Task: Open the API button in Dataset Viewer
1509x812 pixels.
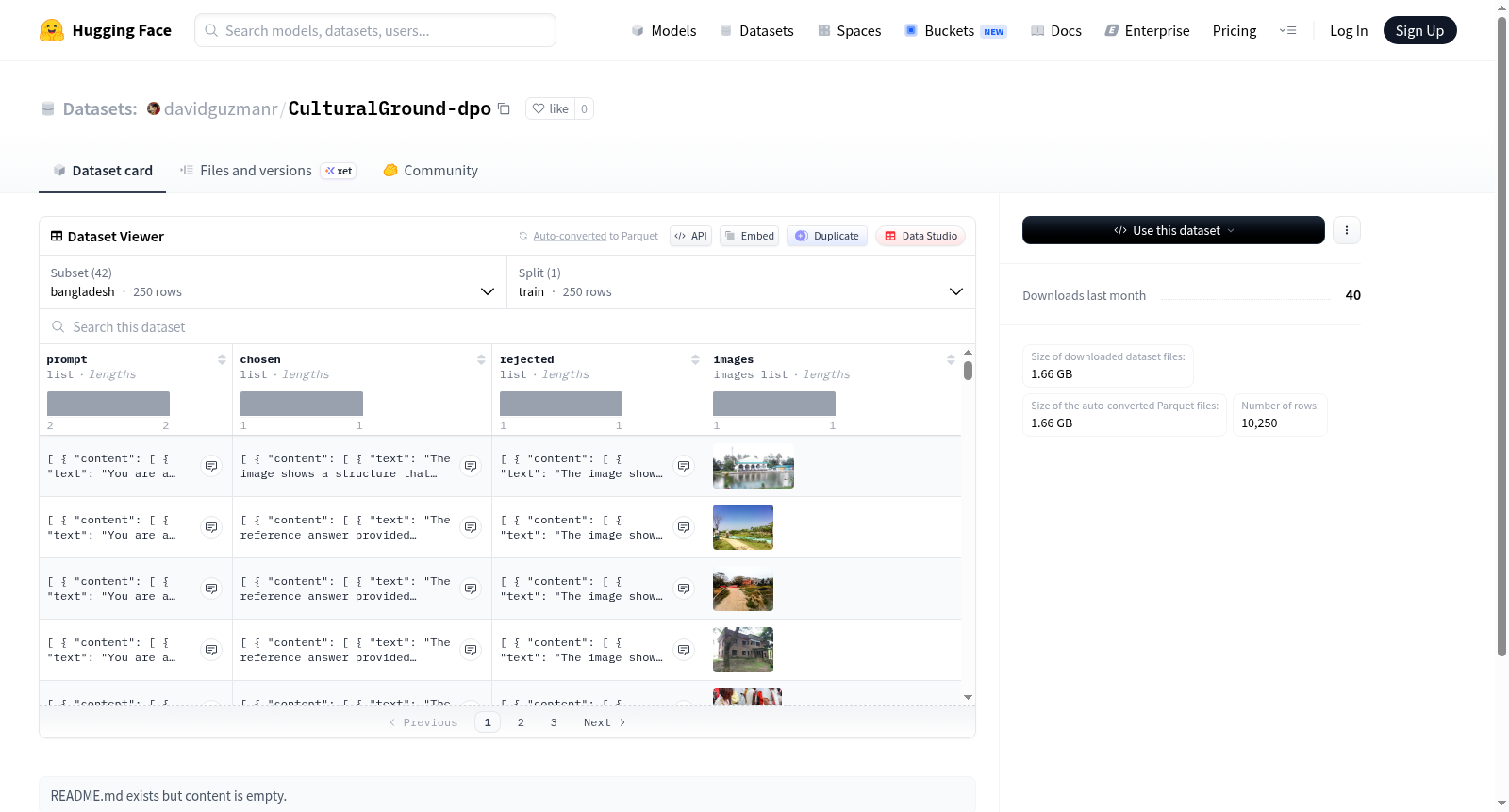Action: 690,236
